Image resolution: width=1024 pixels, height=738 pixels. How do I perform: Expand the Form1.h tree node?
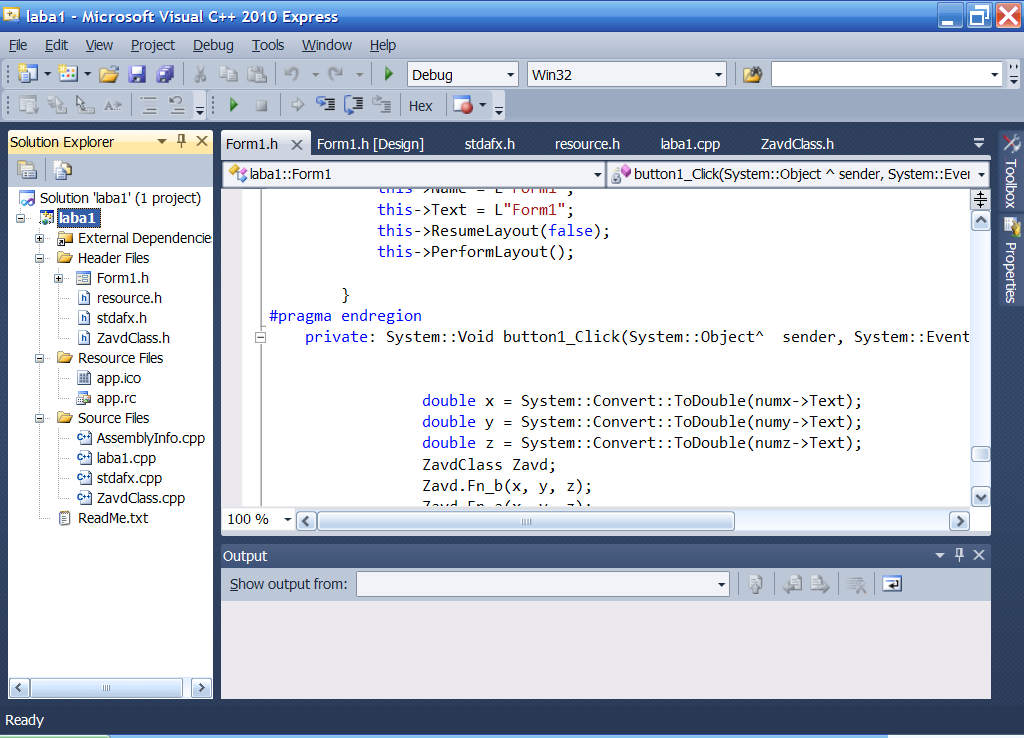59,278
